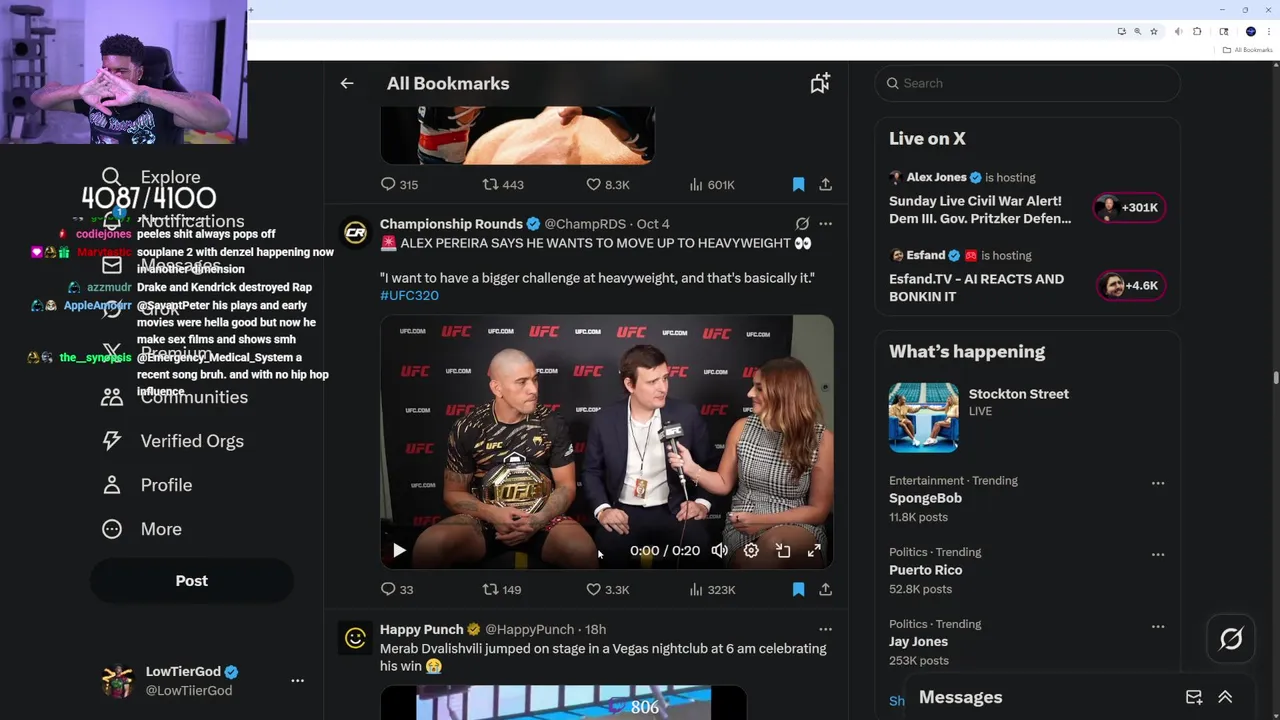Click the Verified Orgs lightning icon

tap(112, 441)
